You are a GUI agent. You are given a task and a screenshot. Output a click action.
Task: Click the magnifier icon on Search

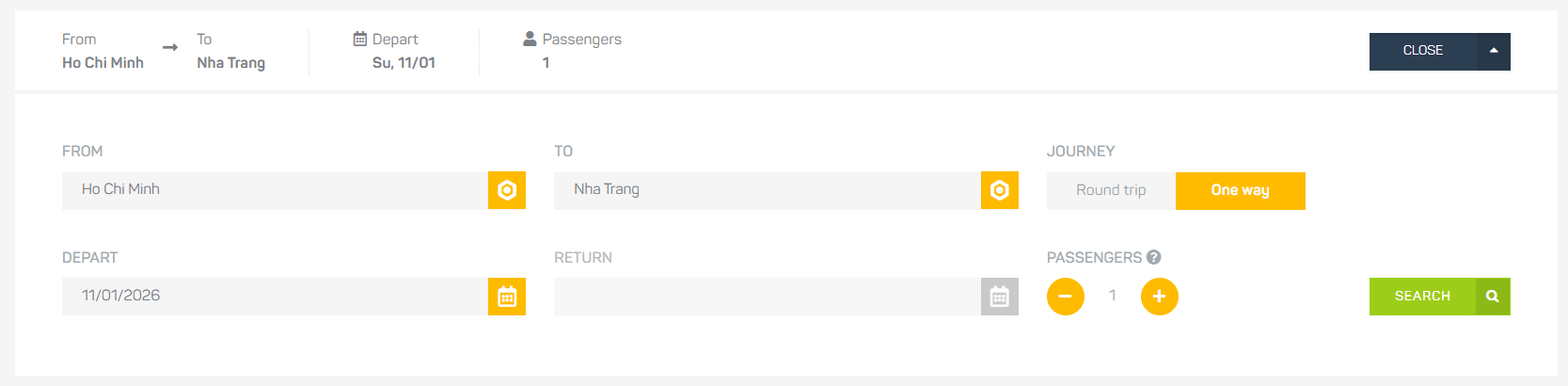click(x=1493, y=297)
